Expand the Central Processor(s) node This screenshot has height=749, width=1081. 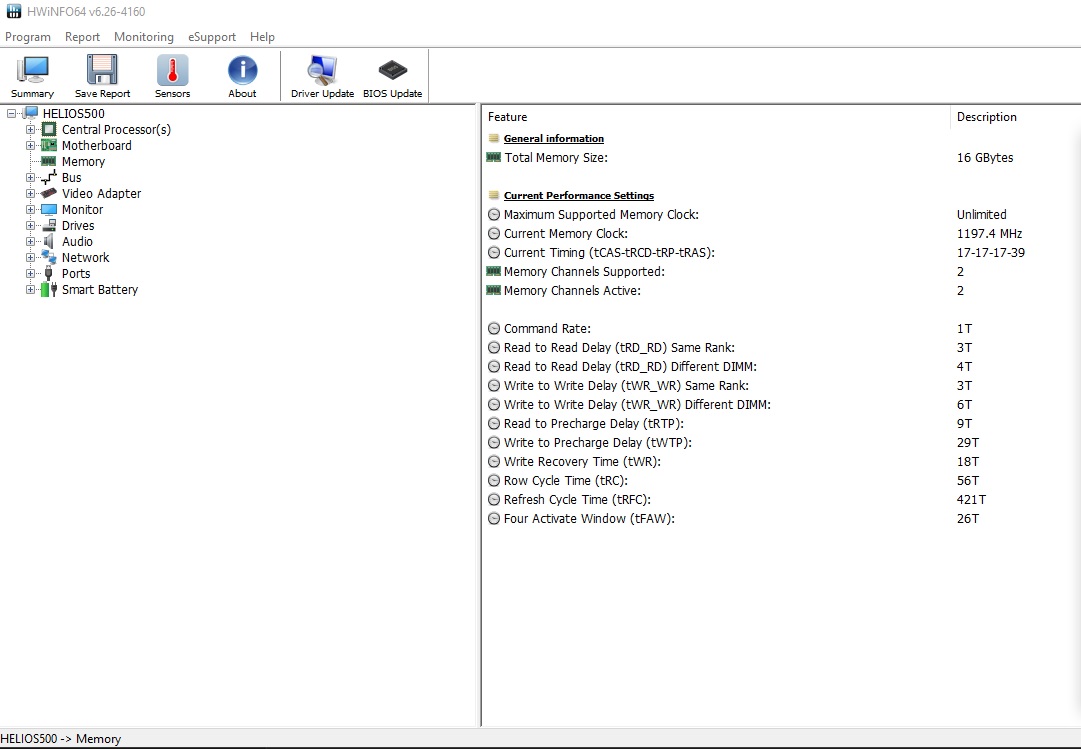(x=30, y=129)
